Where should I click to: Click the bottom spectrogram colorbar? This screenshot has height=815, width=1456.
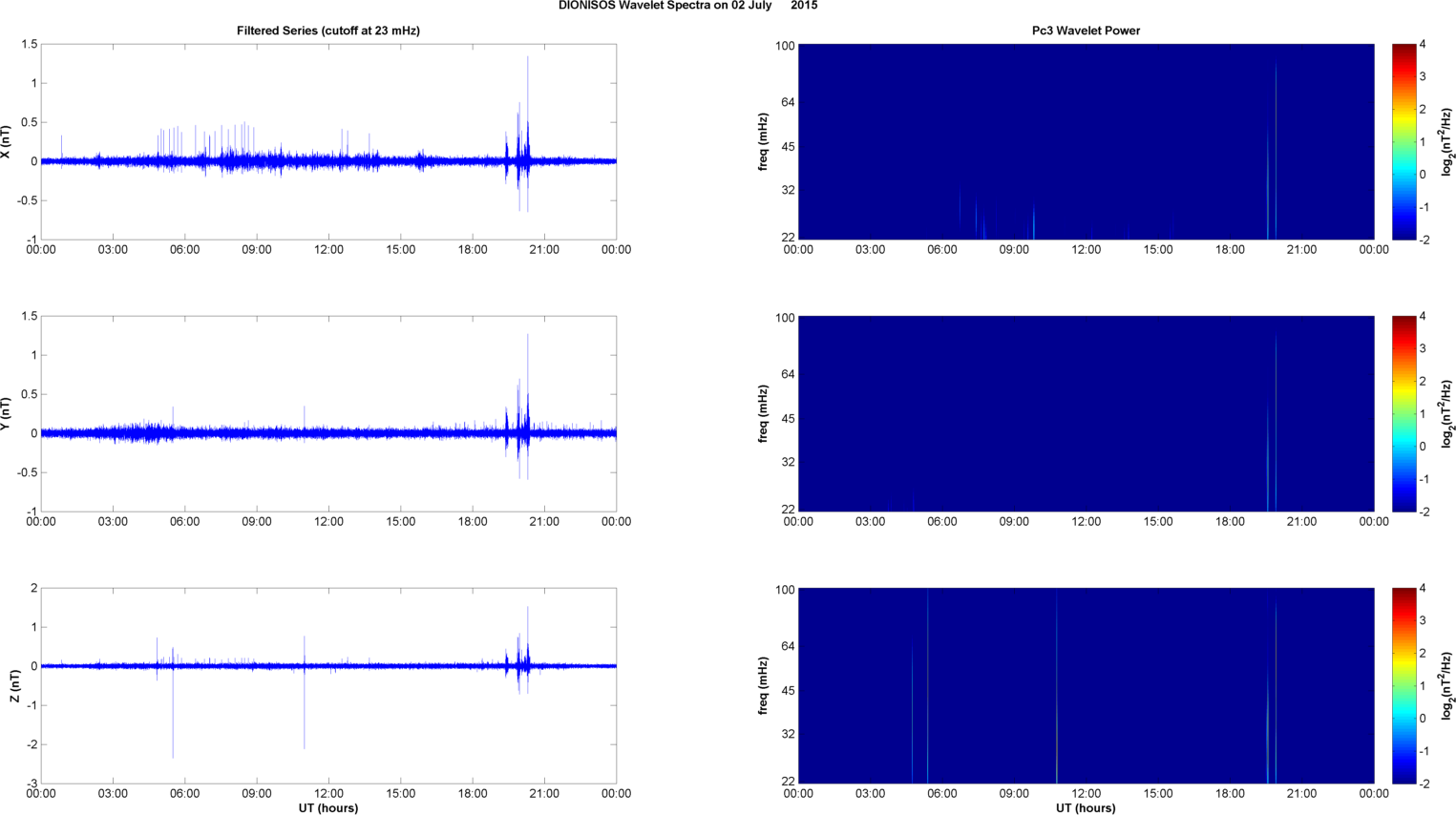coord(1403,686)
